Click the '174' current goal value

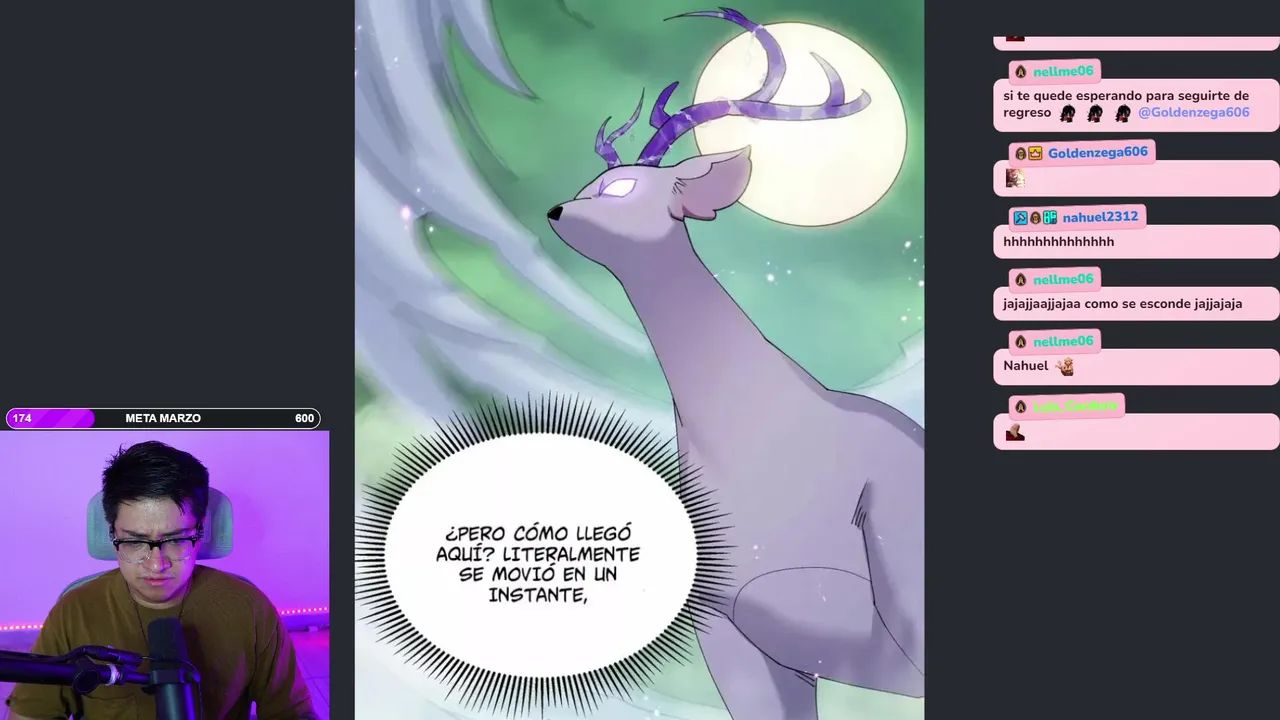22,418
